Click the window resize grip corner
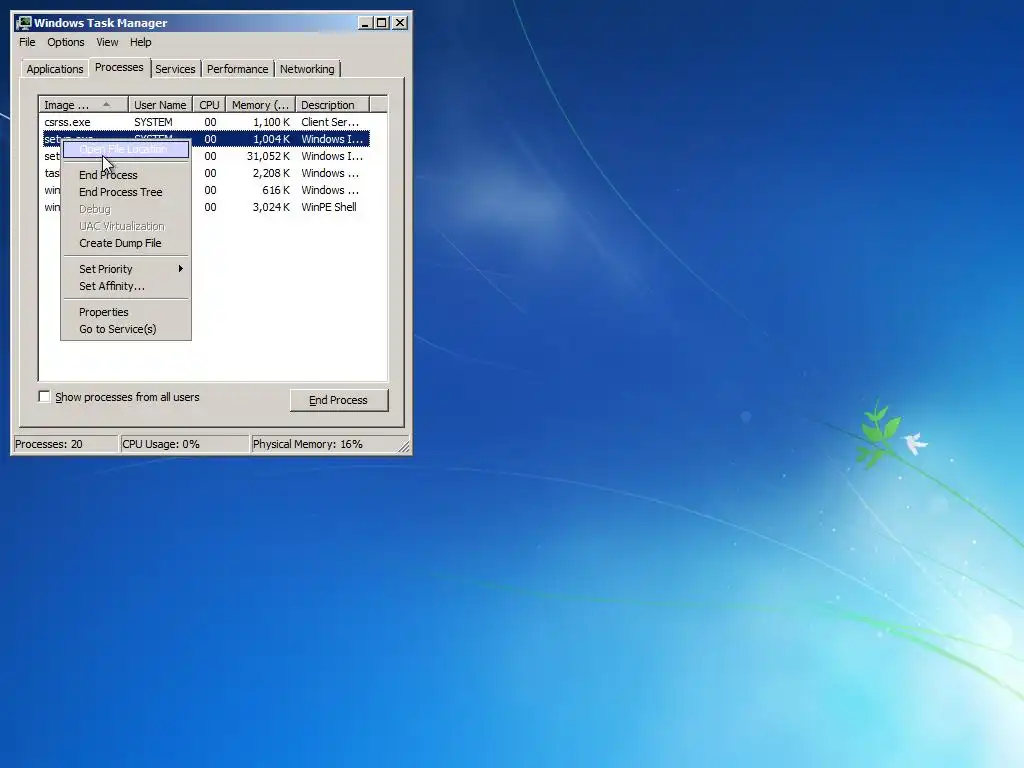The image size is (1024, 768). 404,446
